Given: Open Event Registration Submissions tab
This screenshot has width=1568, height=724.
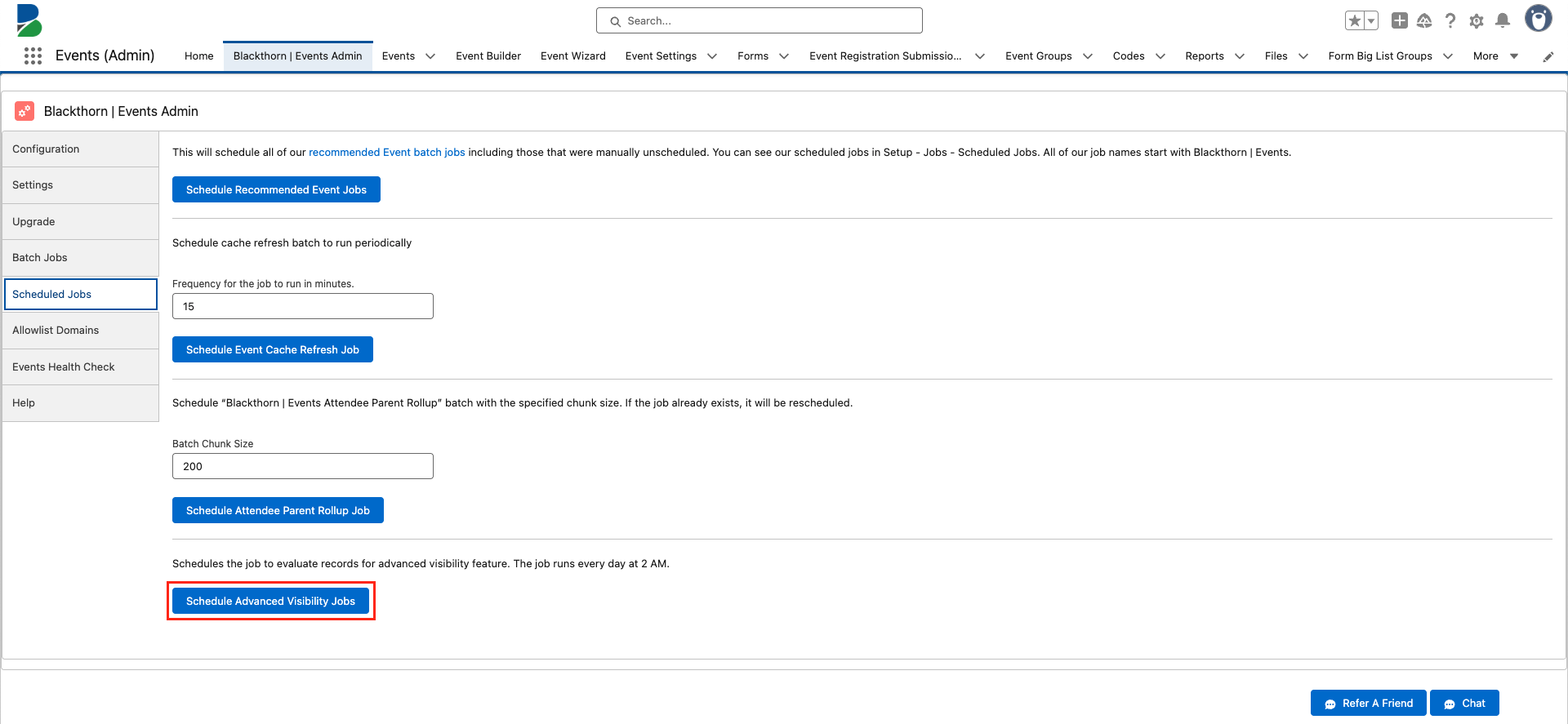Looking at the screenshot, I should pyautogui.click(x=885, y=56).
